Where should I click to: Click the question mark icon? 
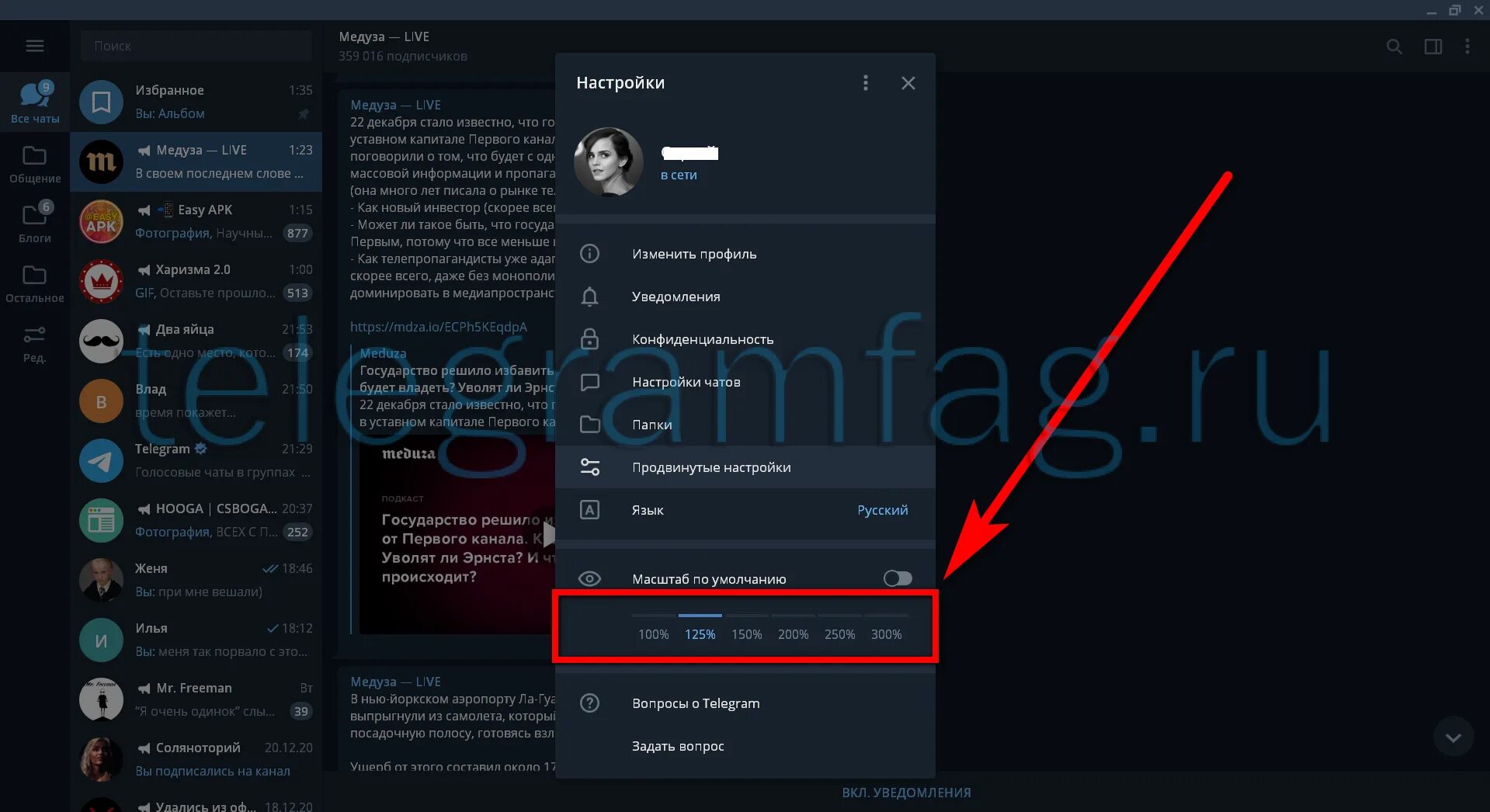coord(589,703)
